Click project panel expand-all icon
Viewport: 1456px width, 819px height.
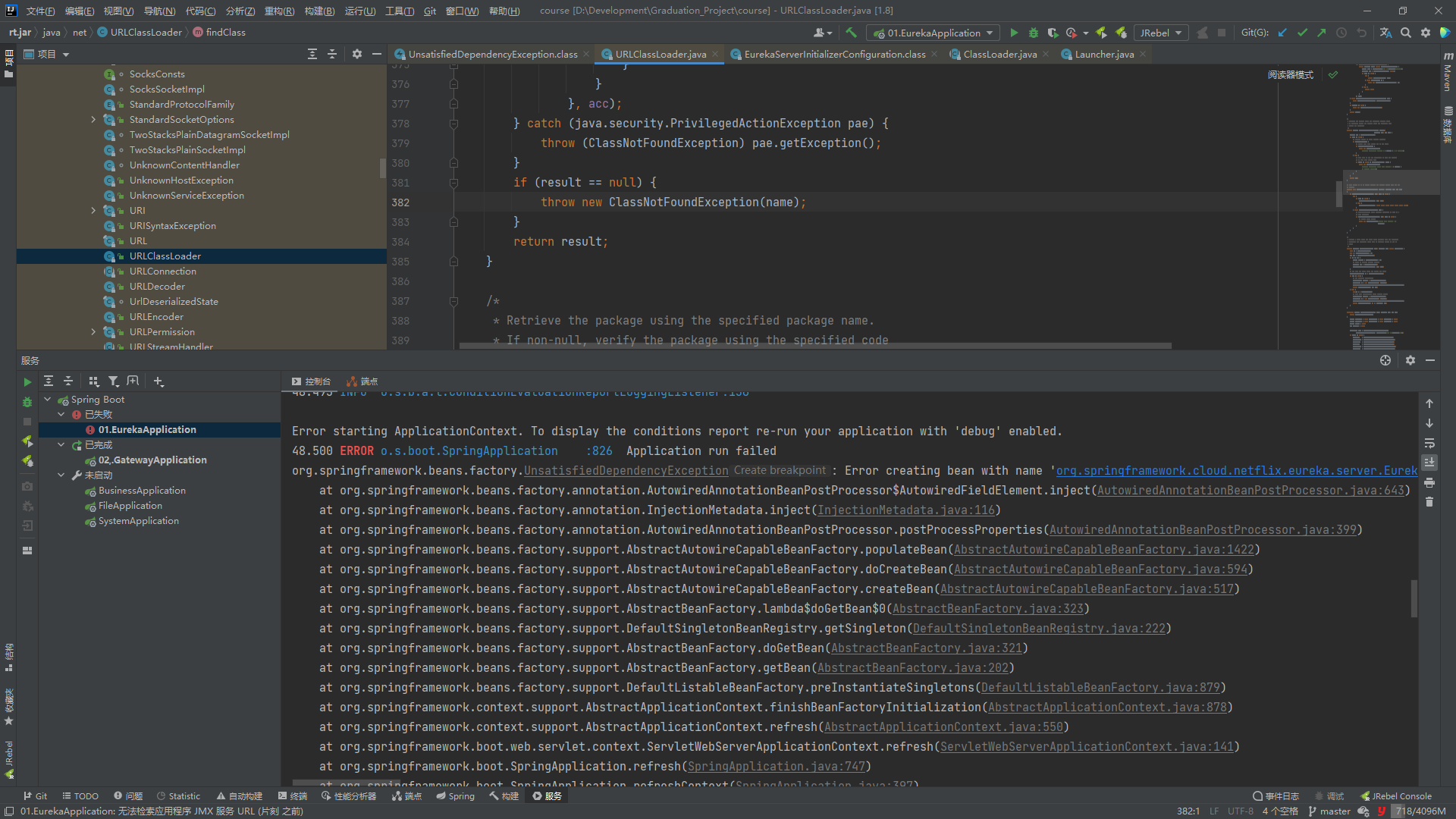[312, 54]
